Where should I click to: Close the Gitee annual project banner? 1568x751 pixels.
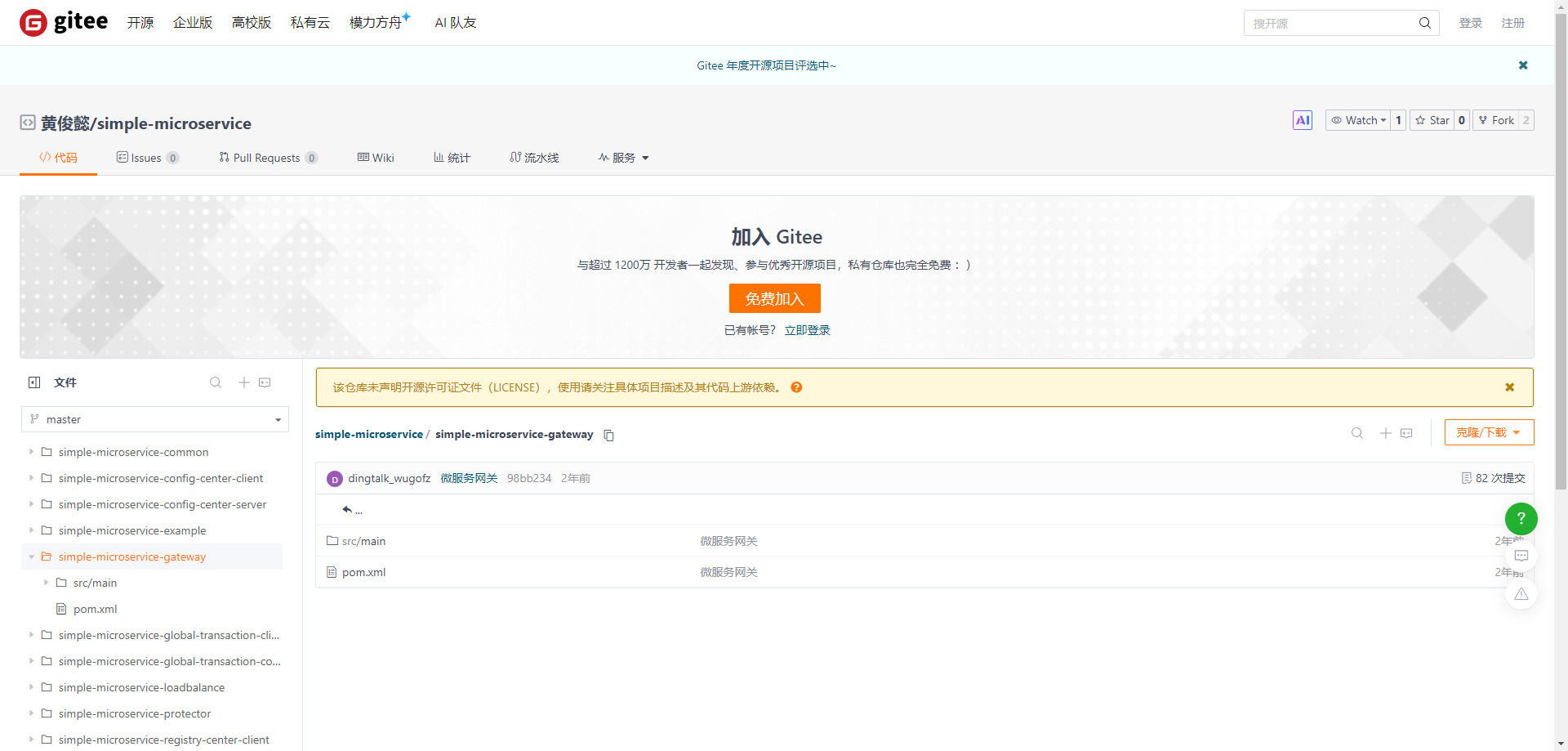(x=1523, y=65)
